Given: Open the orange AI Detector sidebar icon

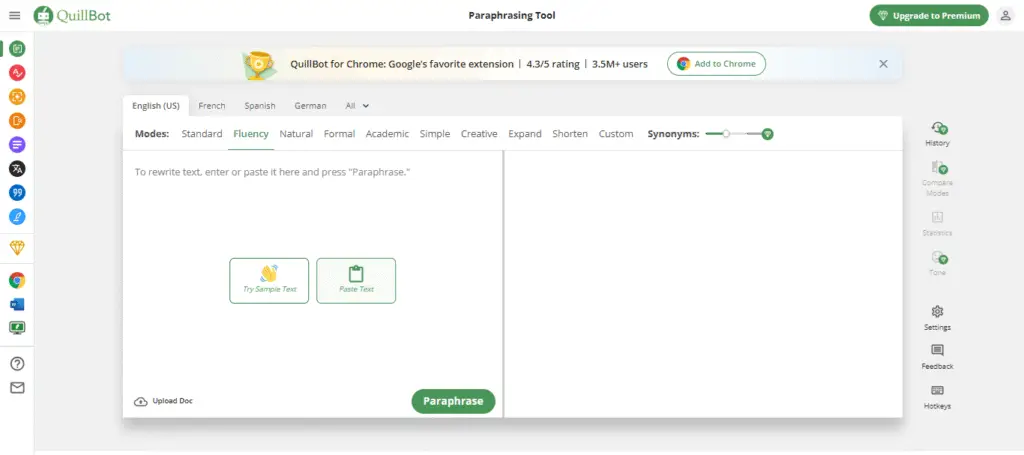Looking at the screenshot, I should click(17, 121).
